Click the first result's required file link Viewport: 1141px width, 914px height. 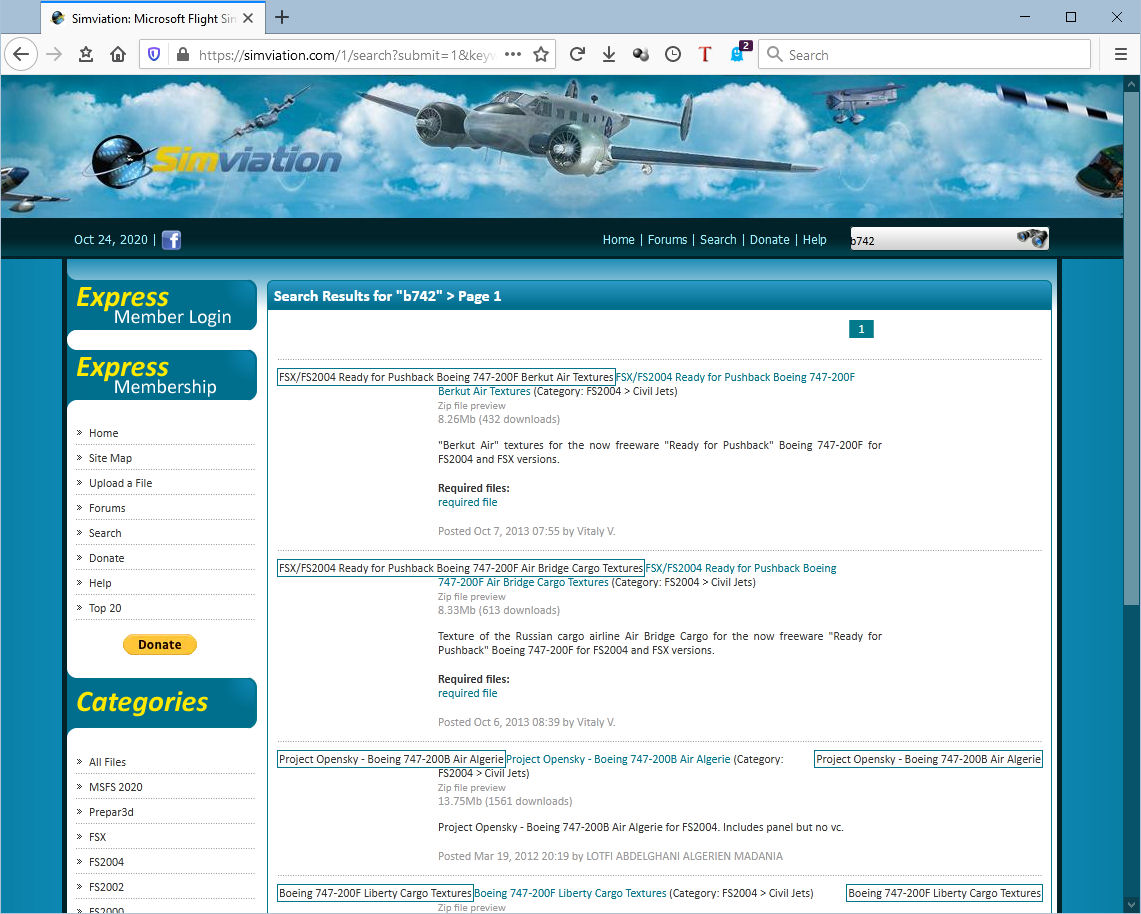(x=467, y=503)
